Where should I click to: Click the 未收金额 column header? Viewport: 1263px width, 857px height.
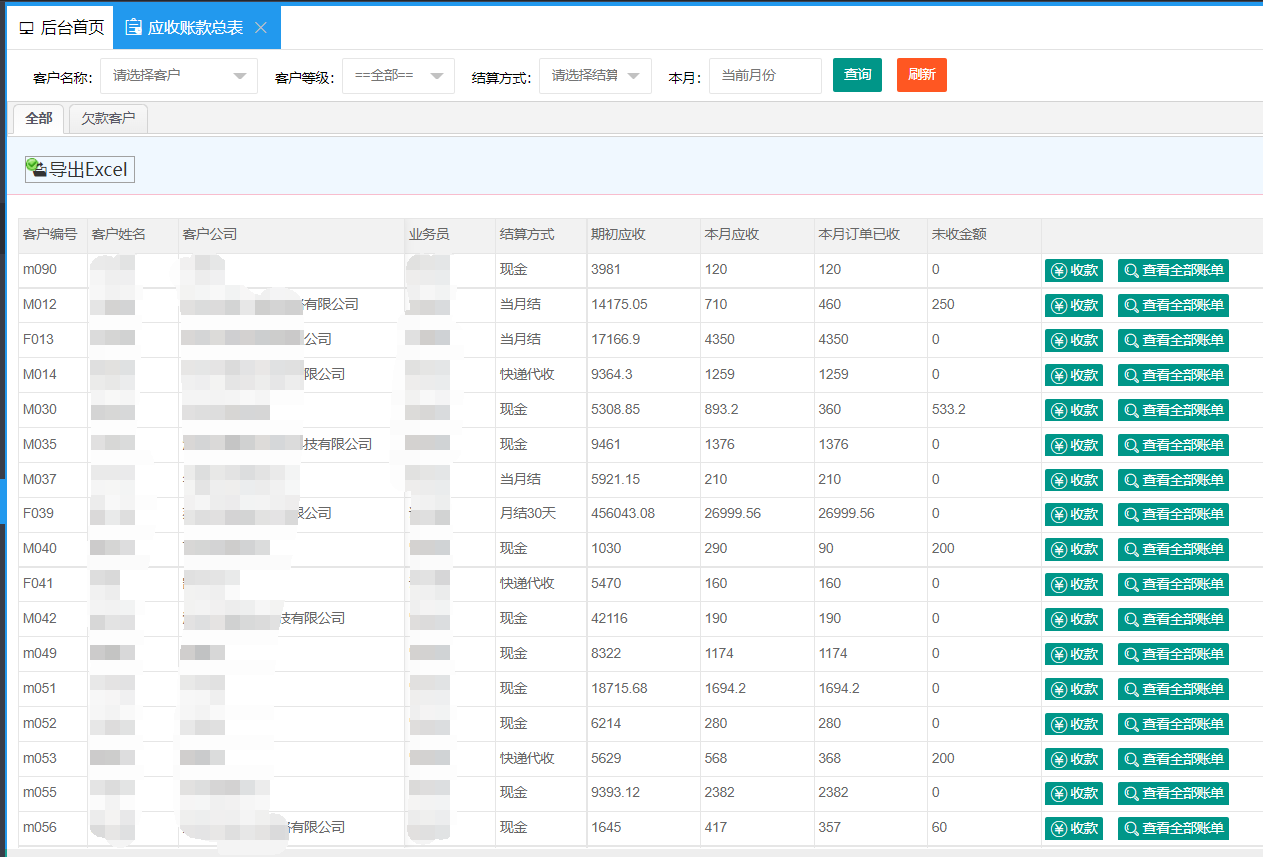tap(959, 234)
